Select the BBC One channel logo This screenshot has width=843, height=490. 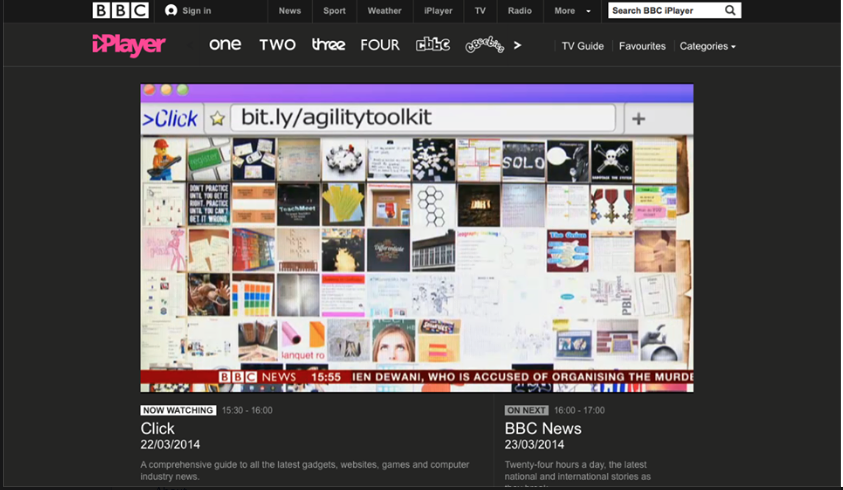pyautogui.click(x=225, y=45)
